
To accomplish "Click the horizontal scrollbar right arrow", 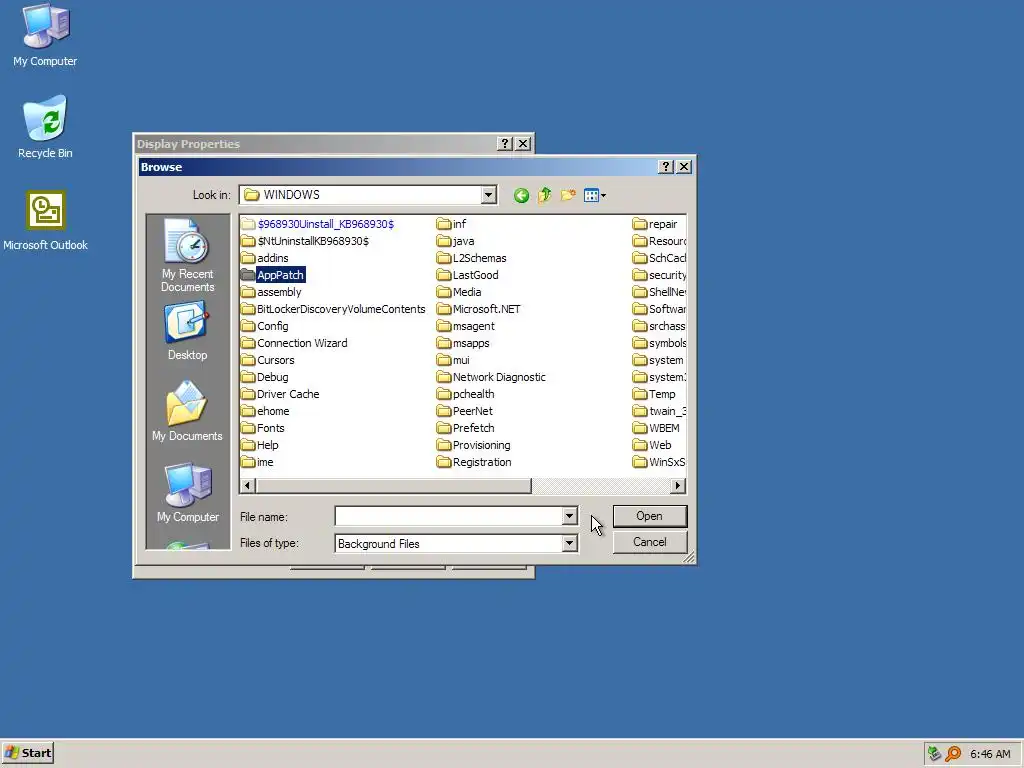I will click(678, 485).
